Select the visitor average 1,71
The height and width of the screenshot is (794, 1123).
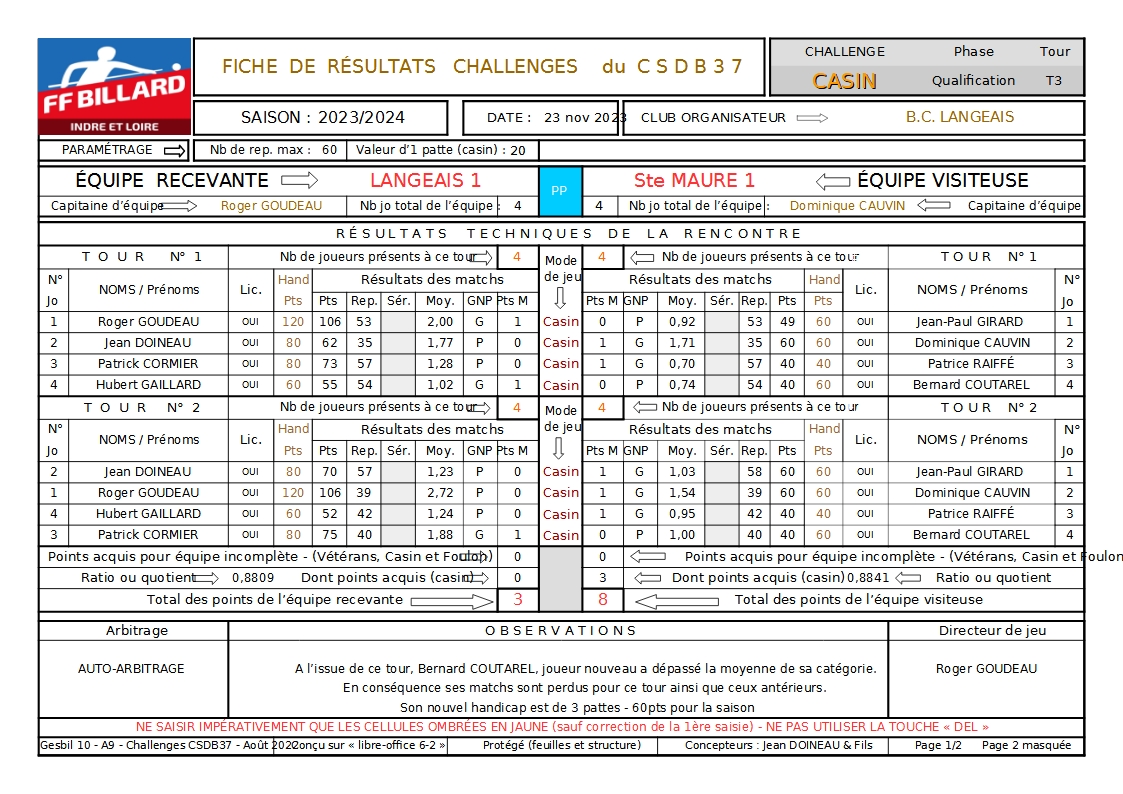click(682, 343)
